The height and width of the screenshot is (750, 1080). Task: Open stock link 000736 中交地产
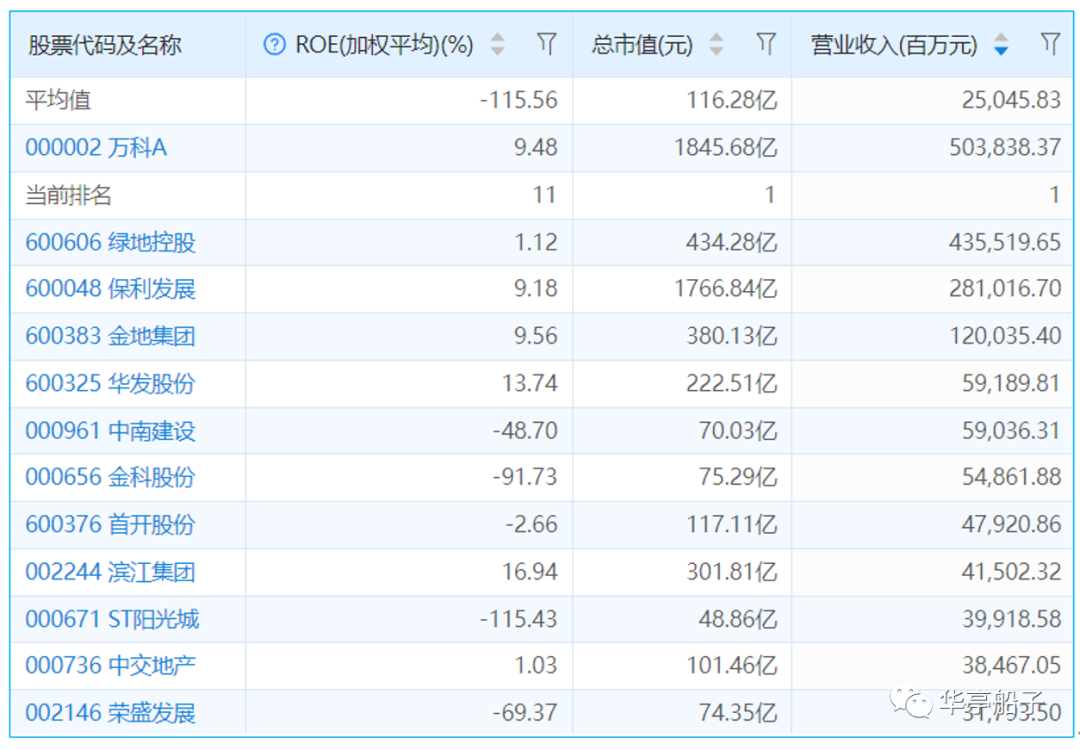point(110,665)
